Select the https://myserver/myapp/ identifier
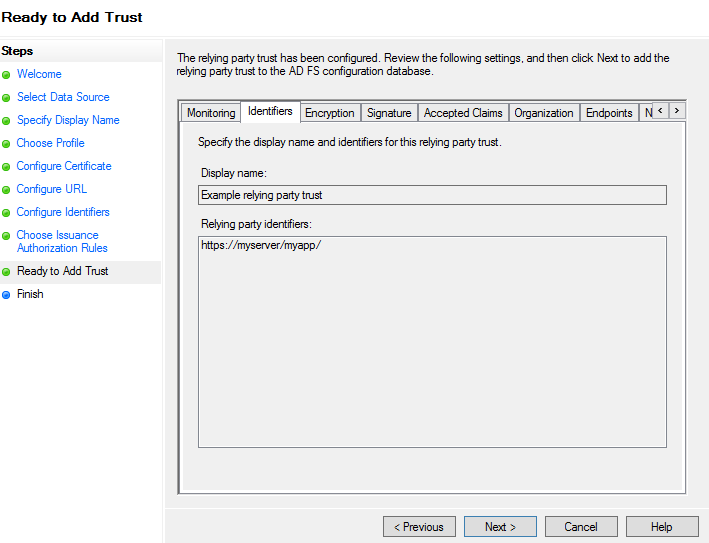This screenshot has width=709, height=543. click(261, 245)
